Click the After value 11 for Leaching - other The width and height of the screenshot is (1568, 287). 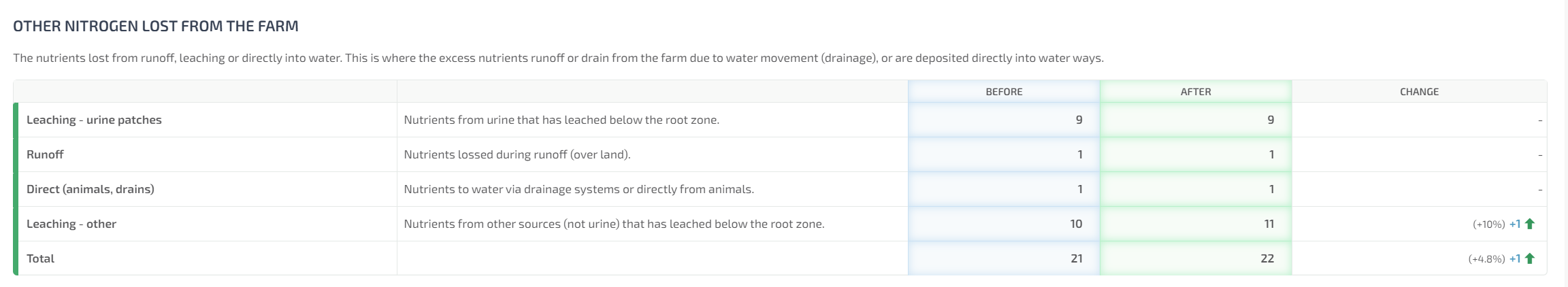(x=1269, y=224)
